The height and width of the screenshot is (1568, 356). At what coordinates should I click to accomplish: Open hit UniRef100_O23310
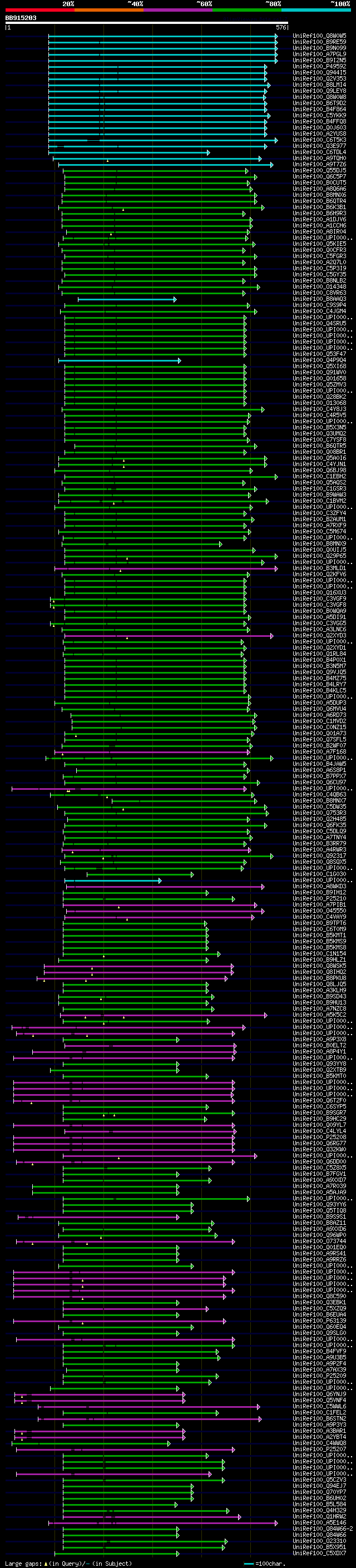tap(319, 1541)
